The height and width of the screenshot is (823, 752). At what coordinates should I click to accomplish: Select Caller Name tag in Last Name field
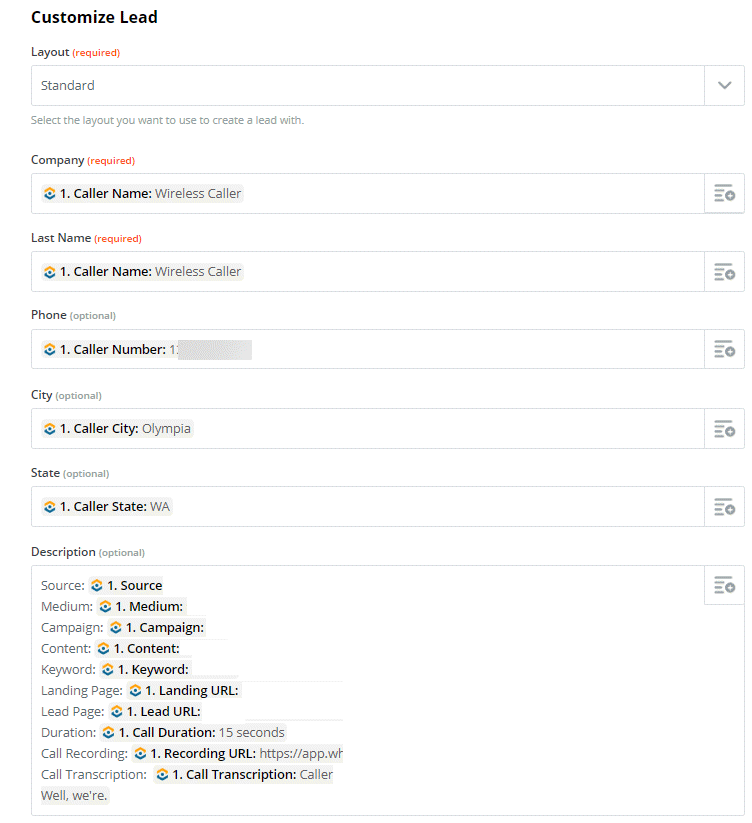142,272
